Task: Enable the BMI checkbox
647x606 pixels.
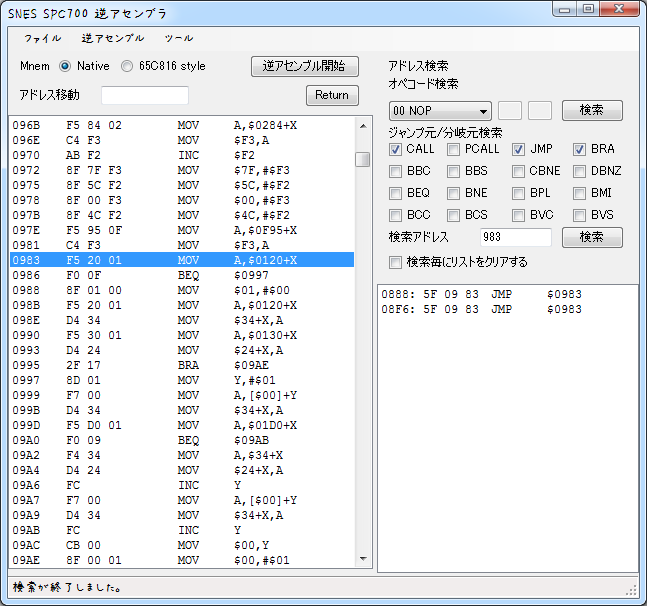Action: [x=579, y=193]
